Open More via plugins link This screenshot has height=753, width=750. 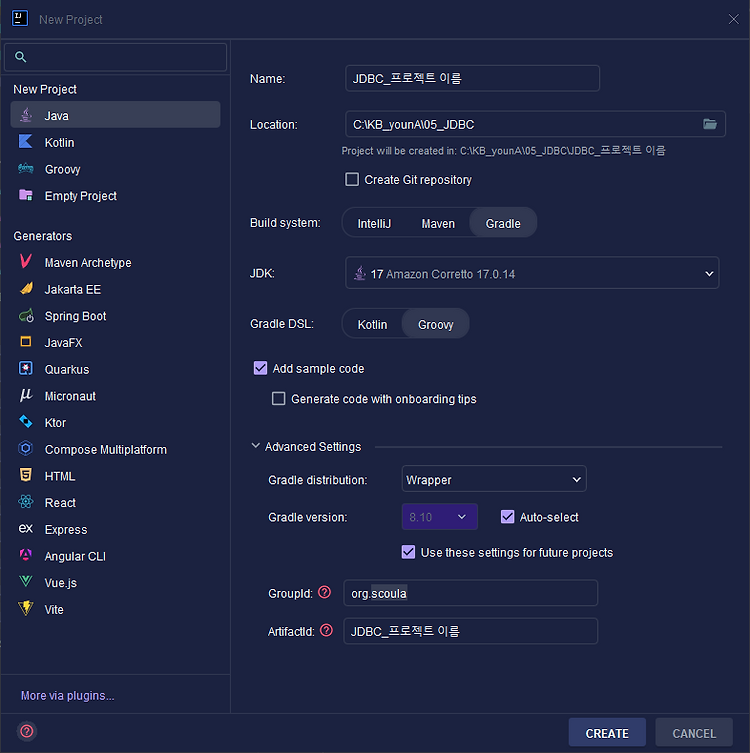click(67, 695)
